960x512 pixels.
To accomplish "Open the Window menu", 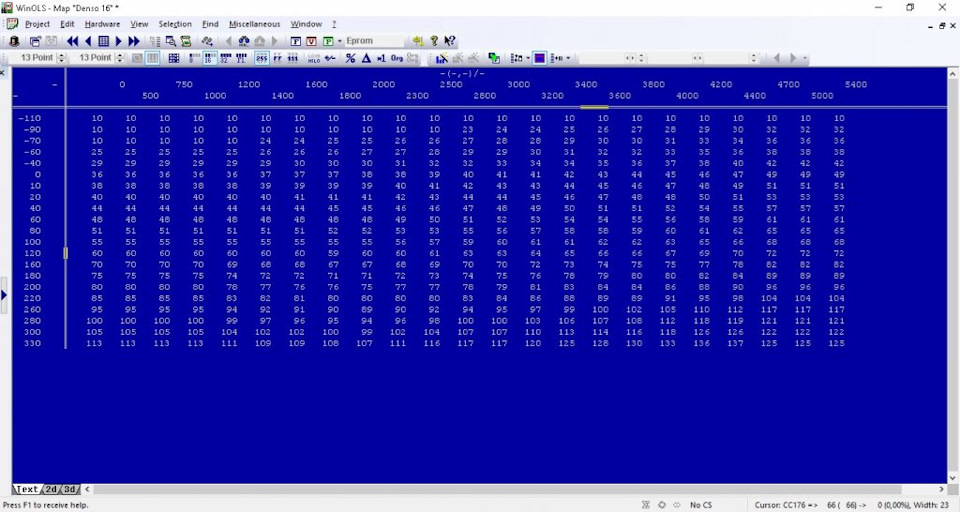I will (x=306, y=24).
